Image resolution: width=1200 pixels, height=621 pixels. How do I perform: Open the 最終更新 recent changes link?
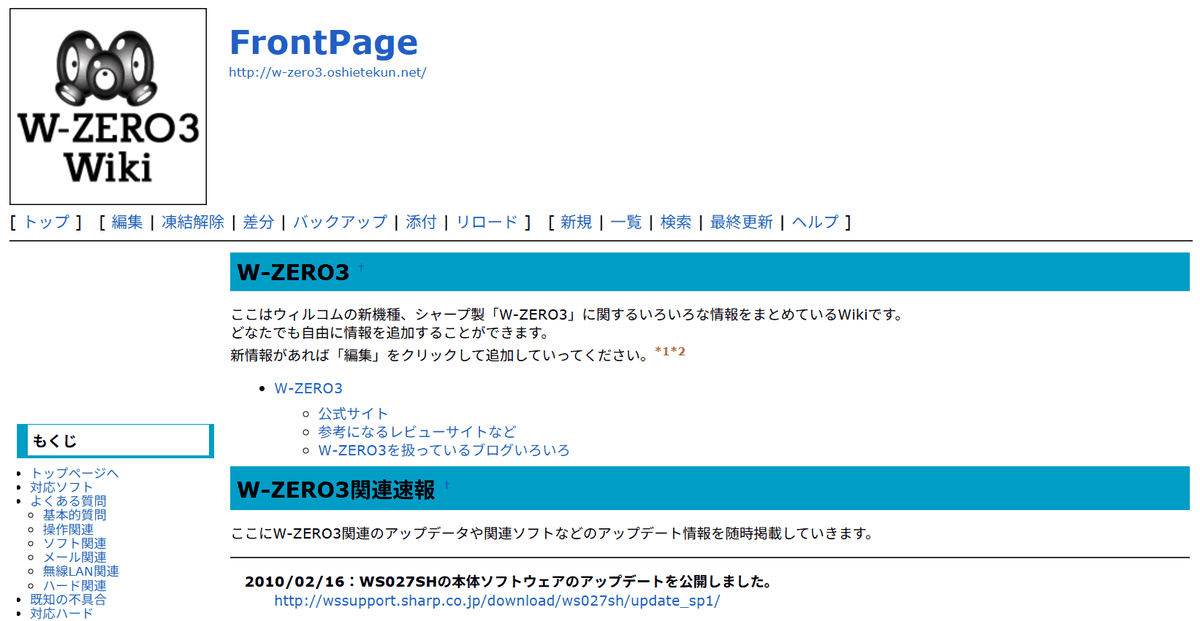741,222
